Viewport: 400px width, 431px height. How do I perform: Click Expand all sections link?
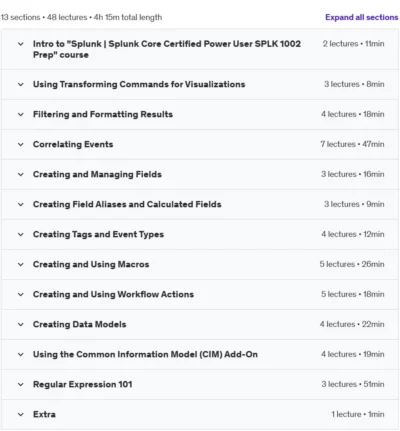click(362, 17)
